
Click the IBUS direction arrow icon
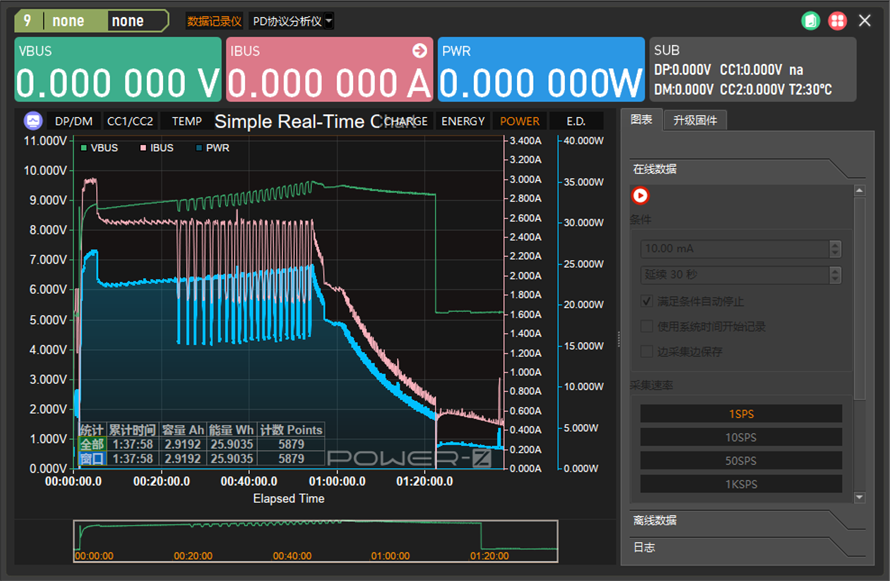419,51
